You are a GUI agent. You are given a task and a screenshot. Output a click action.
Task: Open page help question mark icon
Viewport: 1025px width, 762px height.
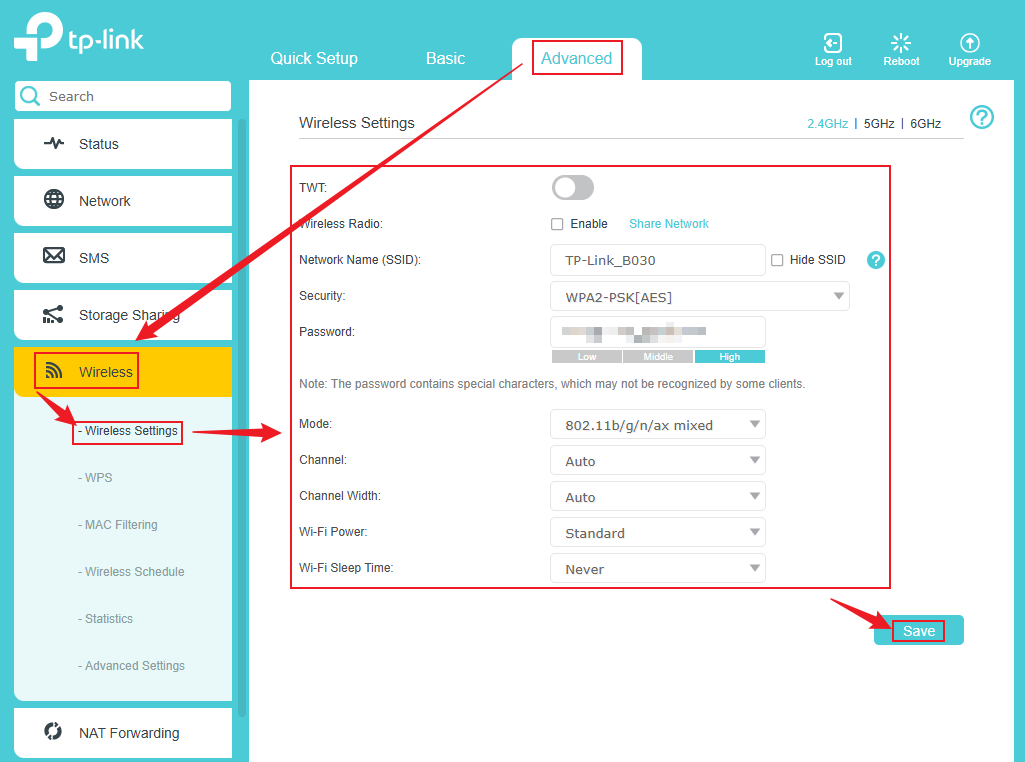click(x=982, y=118)
